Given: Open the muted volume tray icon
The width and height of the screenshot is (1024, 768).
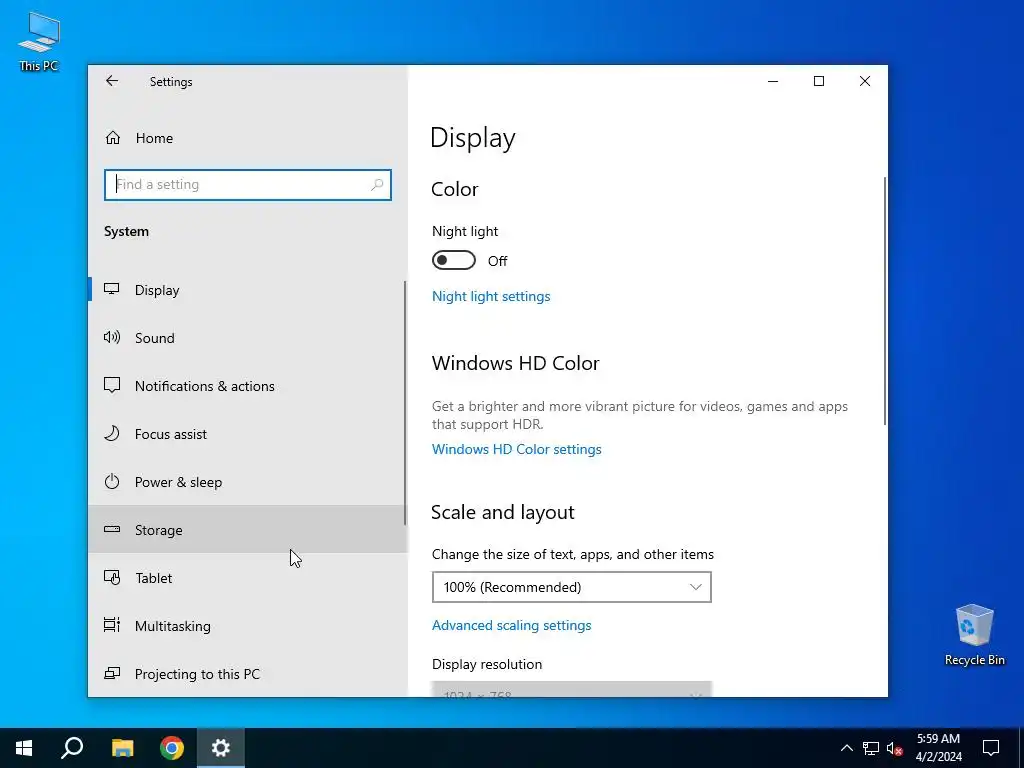Looking at the screenshot, I should click(895, 748).
